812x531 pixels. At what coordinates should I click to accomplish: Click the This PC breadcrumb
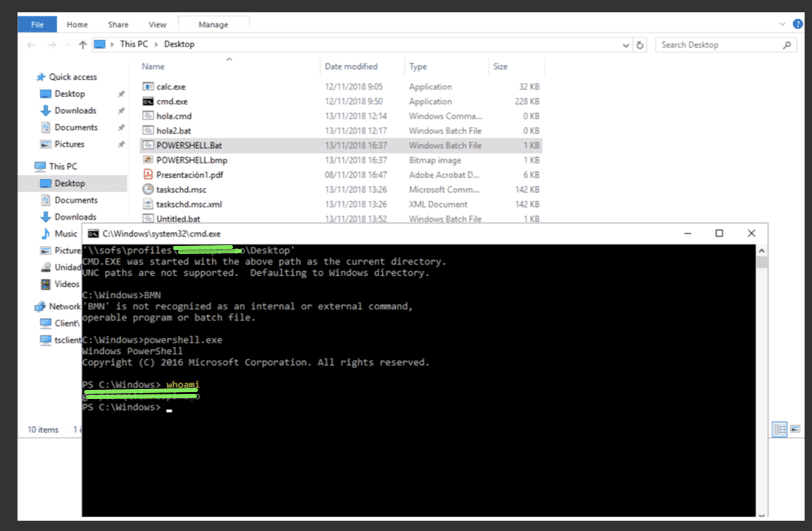click(x=134, y=44)
